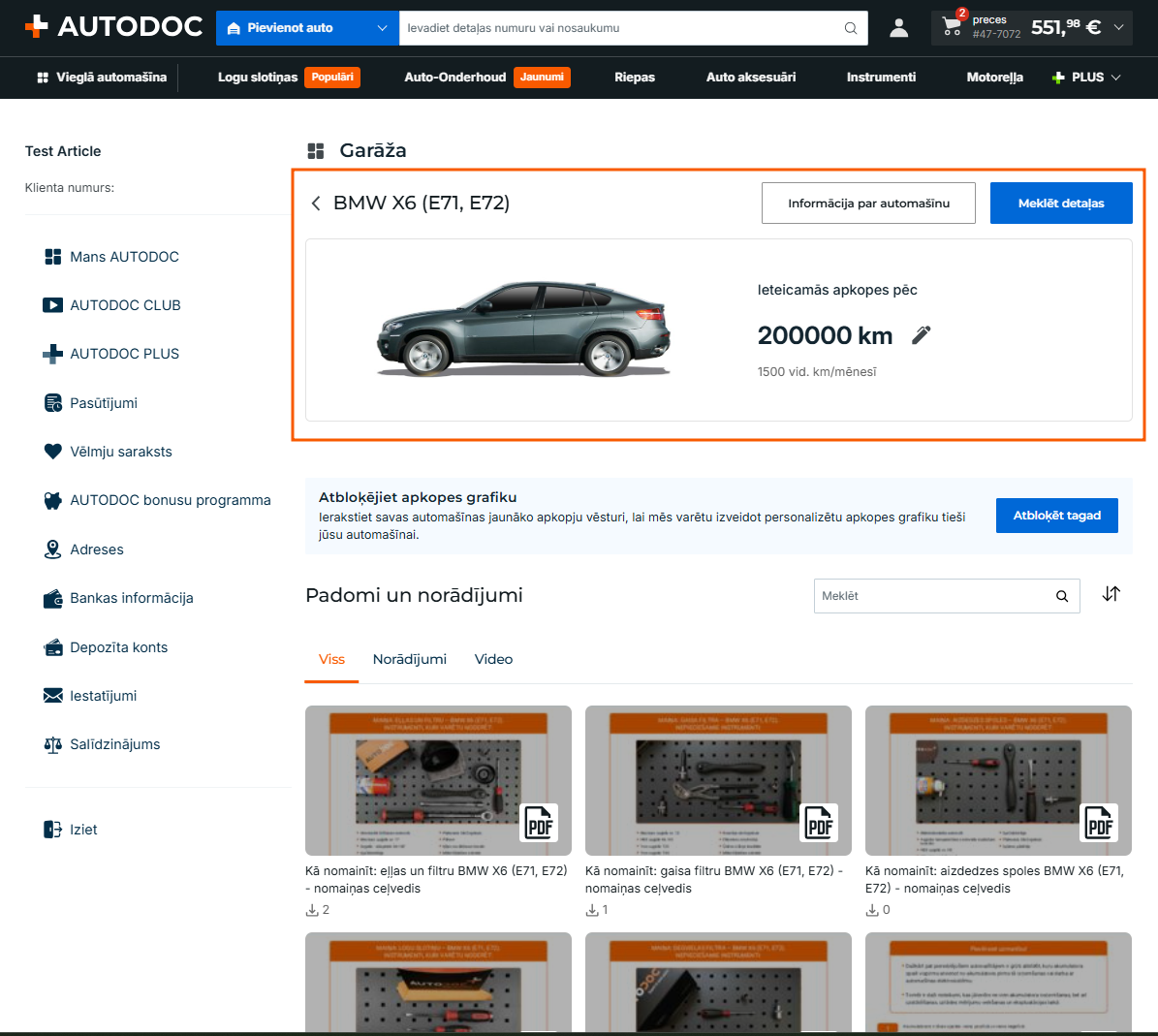
Task: Open ignition coils guide thumbnail
Action: [x=998, y=780]
